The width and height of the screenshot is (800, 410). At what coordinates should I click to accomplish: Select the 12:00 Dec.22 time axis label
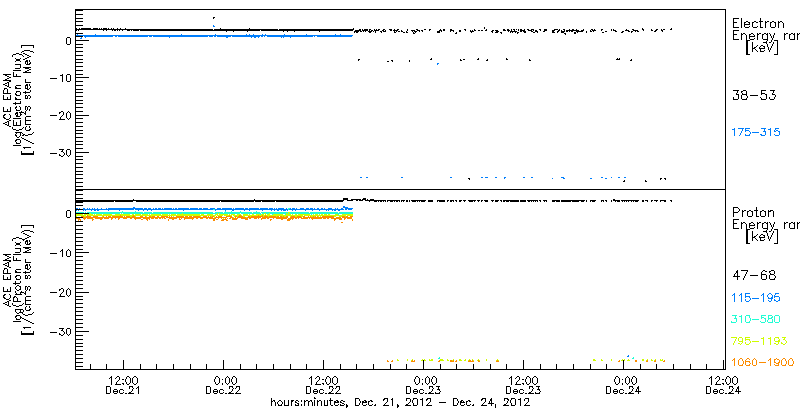pos(324,386)
